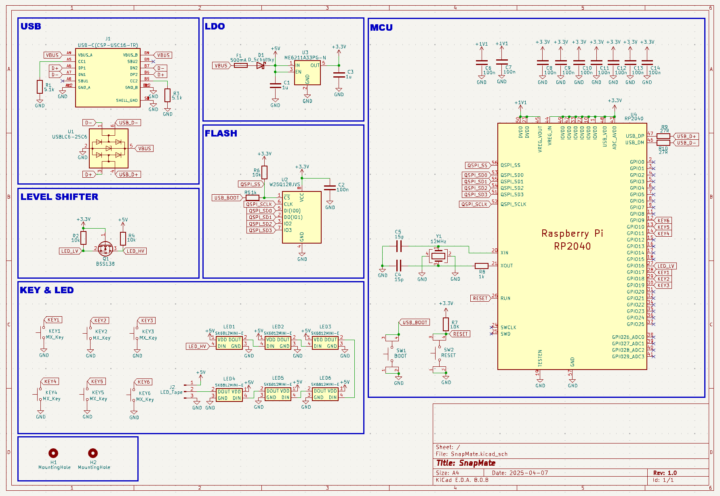Select the FLASH section title text

point(220,133)
